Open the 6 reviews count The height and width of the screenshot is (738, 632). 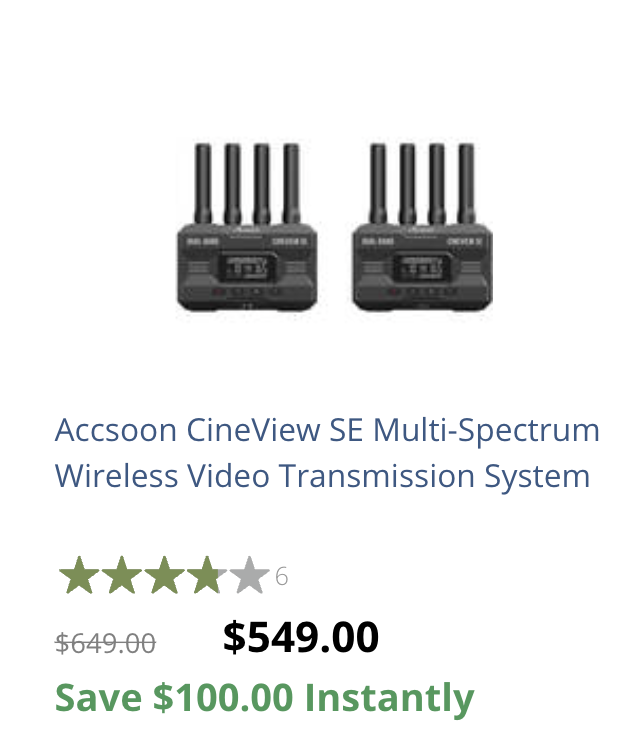tap(281, 576)
